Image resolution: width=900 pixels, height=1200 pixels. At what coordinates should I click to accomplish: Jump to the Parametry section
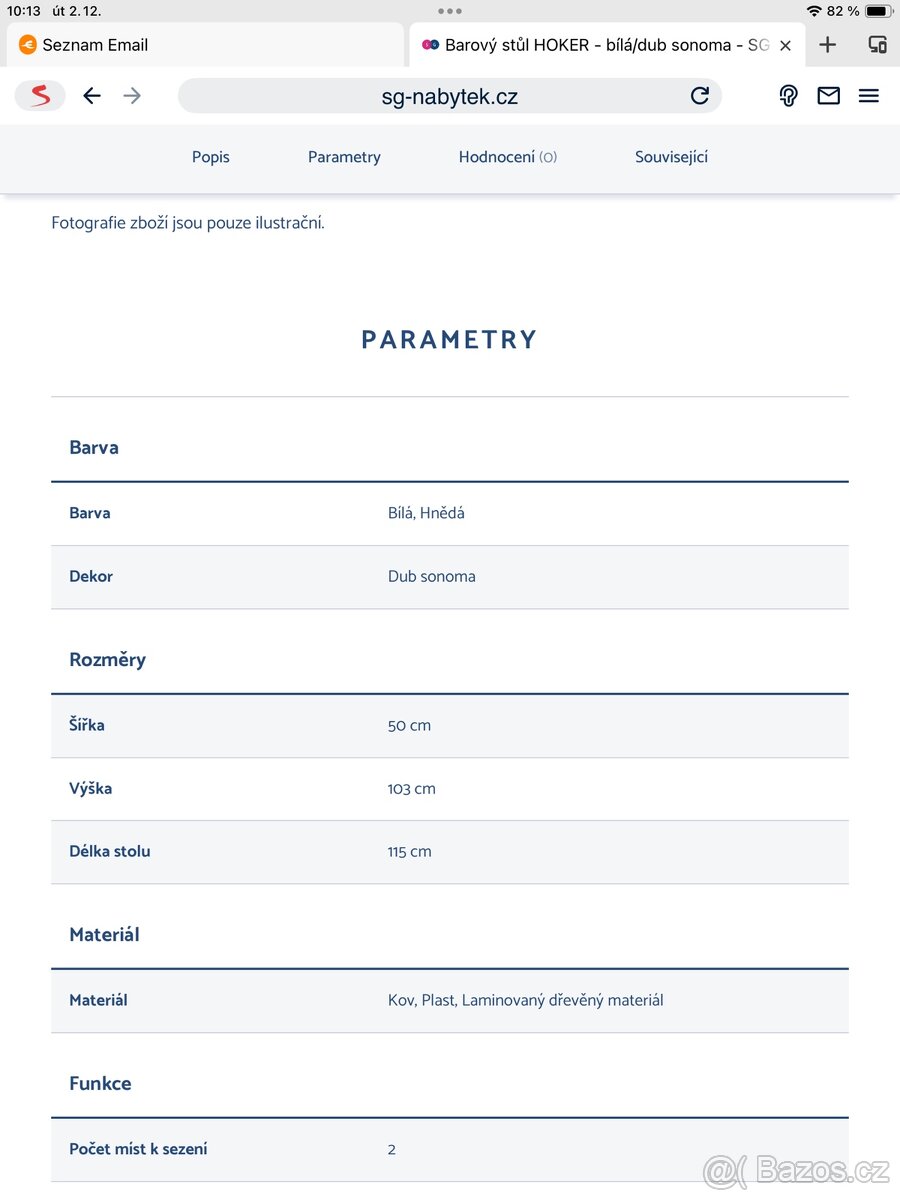click(x=344, y=157)
